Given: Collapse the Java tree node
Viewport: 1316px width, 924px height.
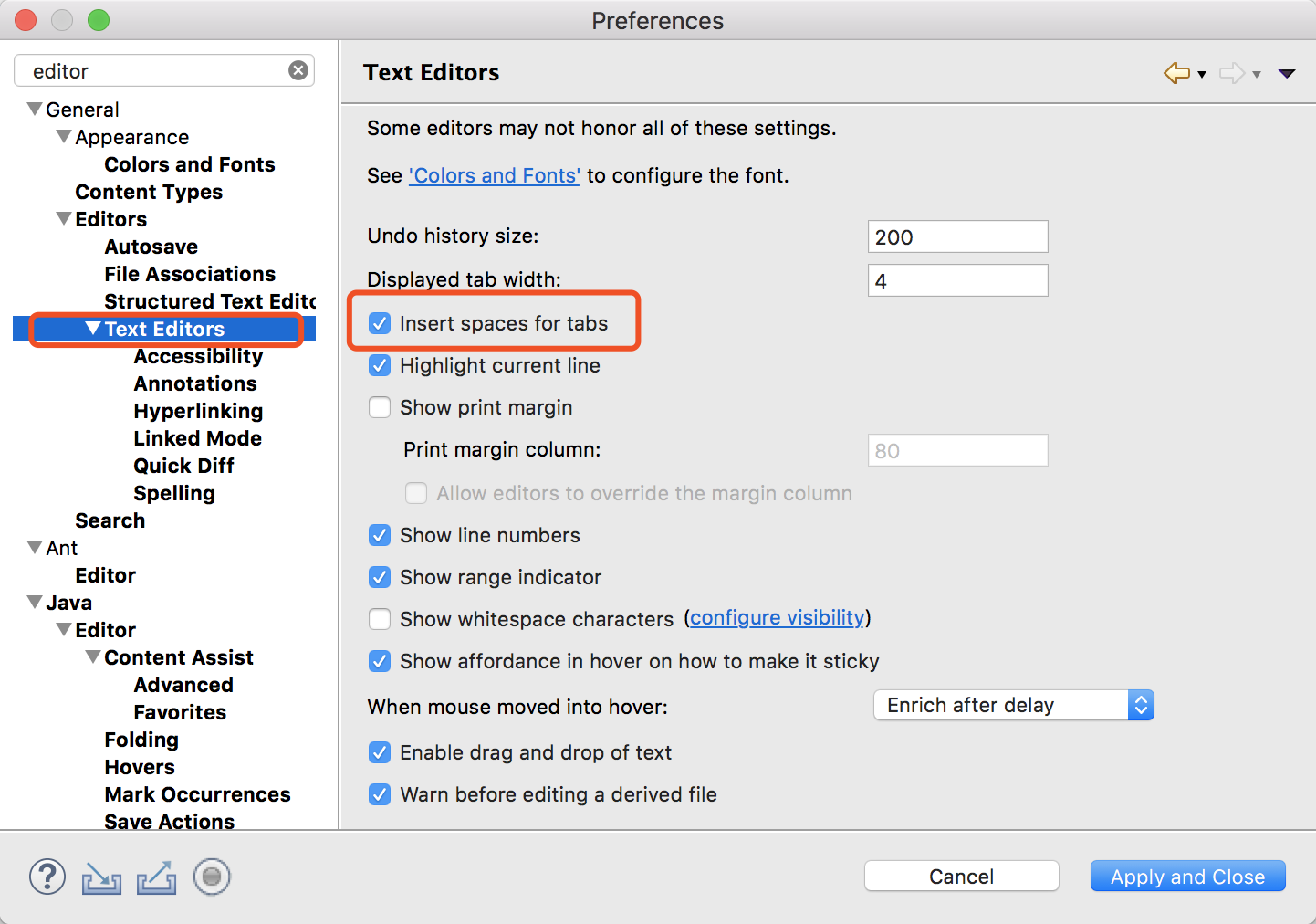Looking at the screenshot, I should tap(35, 603).
